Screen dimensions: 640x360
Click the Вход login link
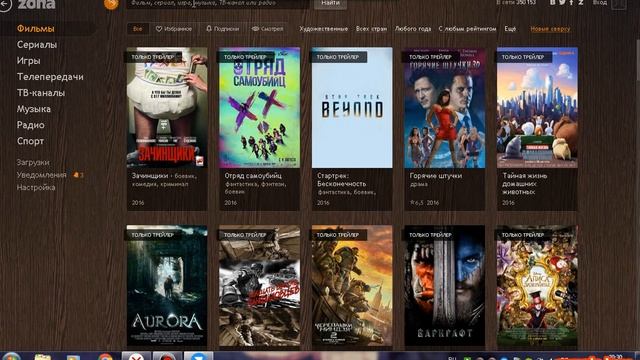600,2
